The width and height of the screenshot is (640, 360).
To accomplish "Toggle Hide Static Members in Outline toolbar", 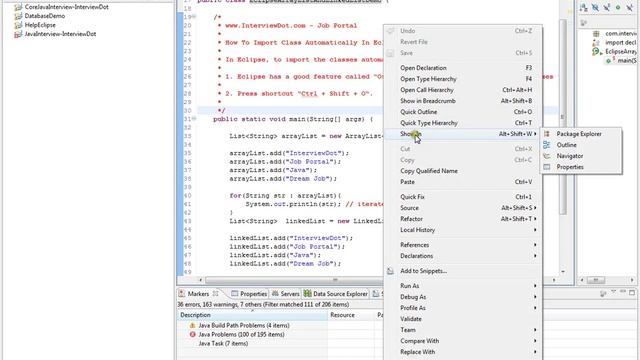I will pos(607,8).
